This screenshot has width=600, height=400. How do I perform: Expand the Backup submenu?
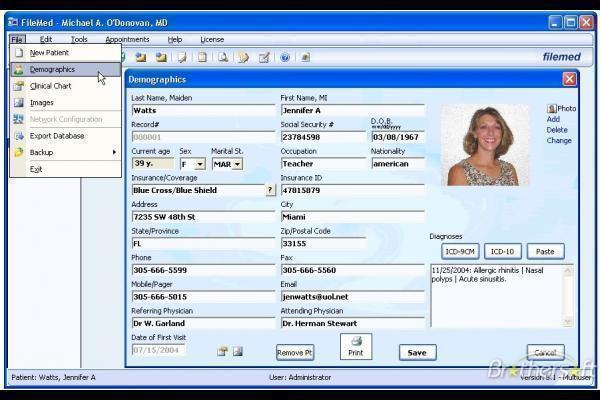click(113, 152)
